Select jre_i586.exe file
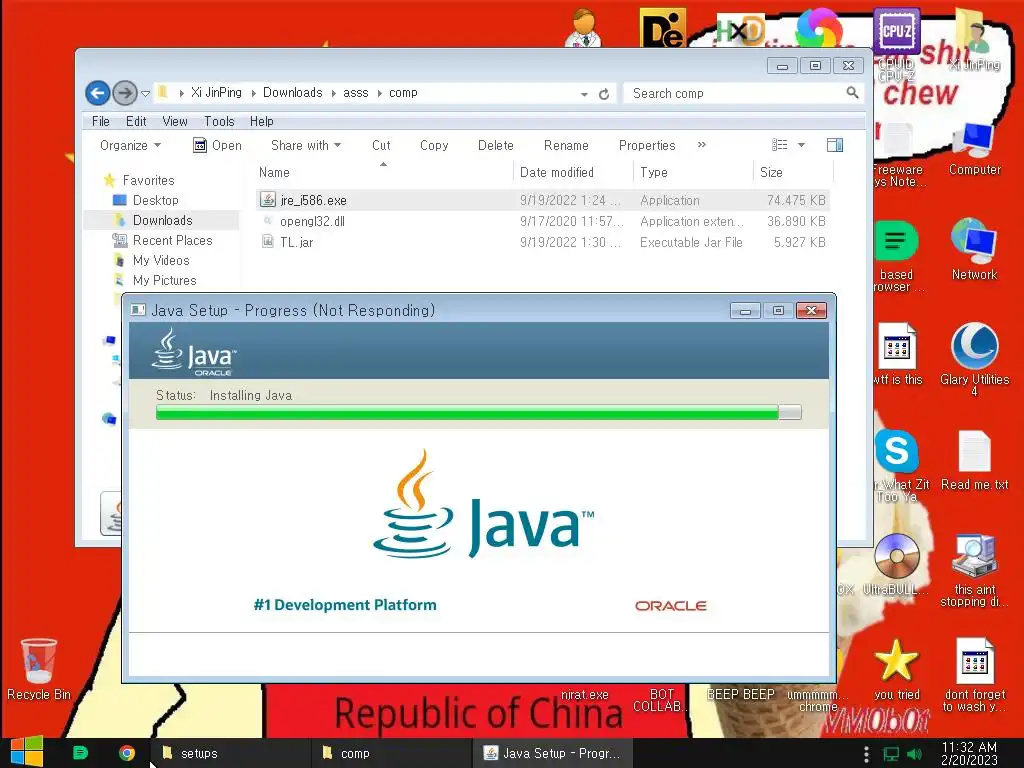This screenshot has height=768, width=1024. 543,200
